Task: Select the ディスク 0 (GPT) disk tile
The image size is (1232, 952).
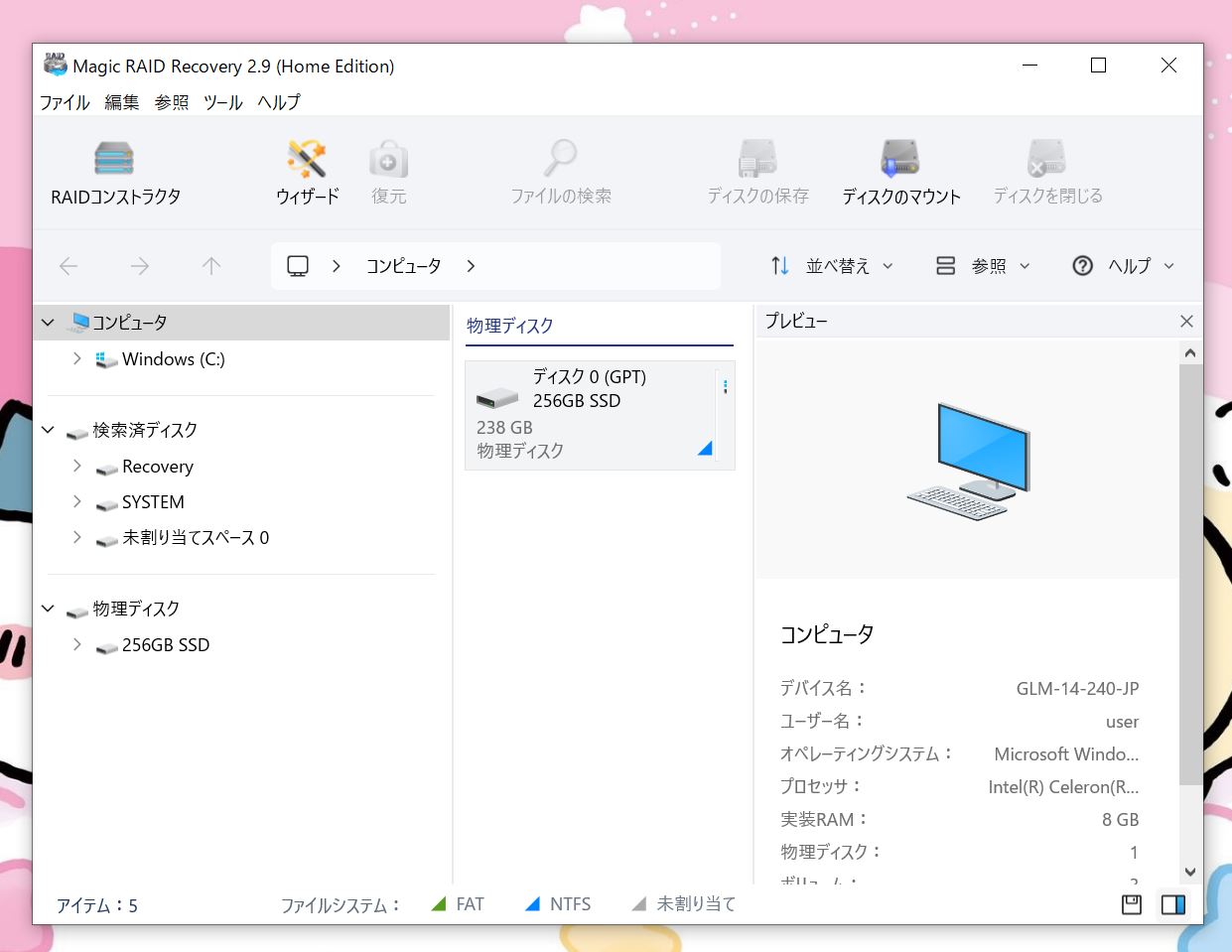Action: [600, 415]
